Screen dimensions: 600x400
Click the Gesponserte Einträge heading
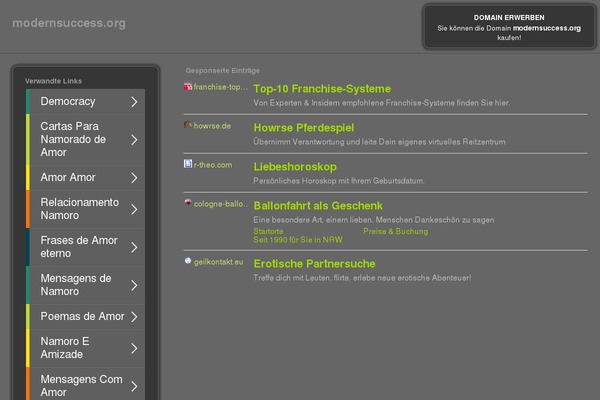pos(223,70)
